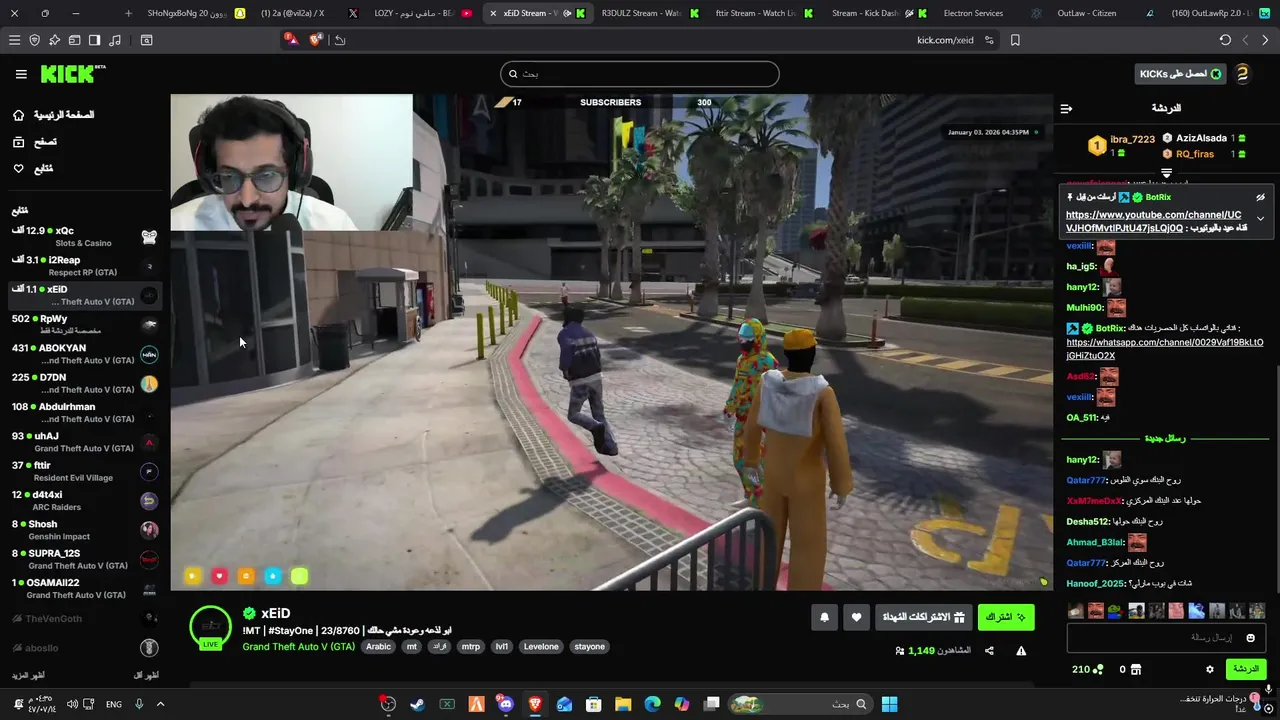The height and width of the screenshot is (720, 1280).
Task: Open the emoji picker in chat
Action: pyautogui.click(x=1250, y=637)
